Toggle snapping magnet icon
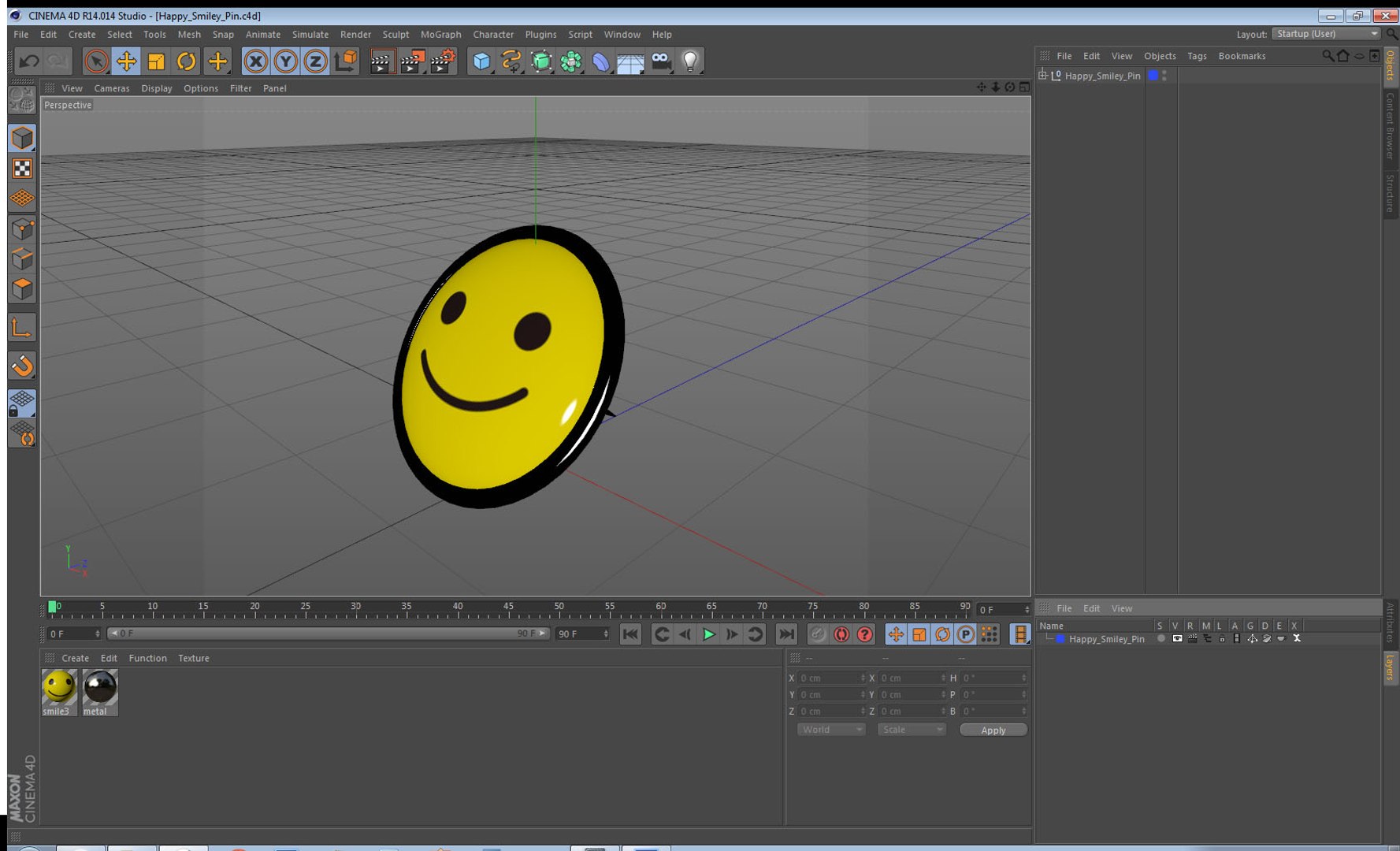 pos(22,366)
